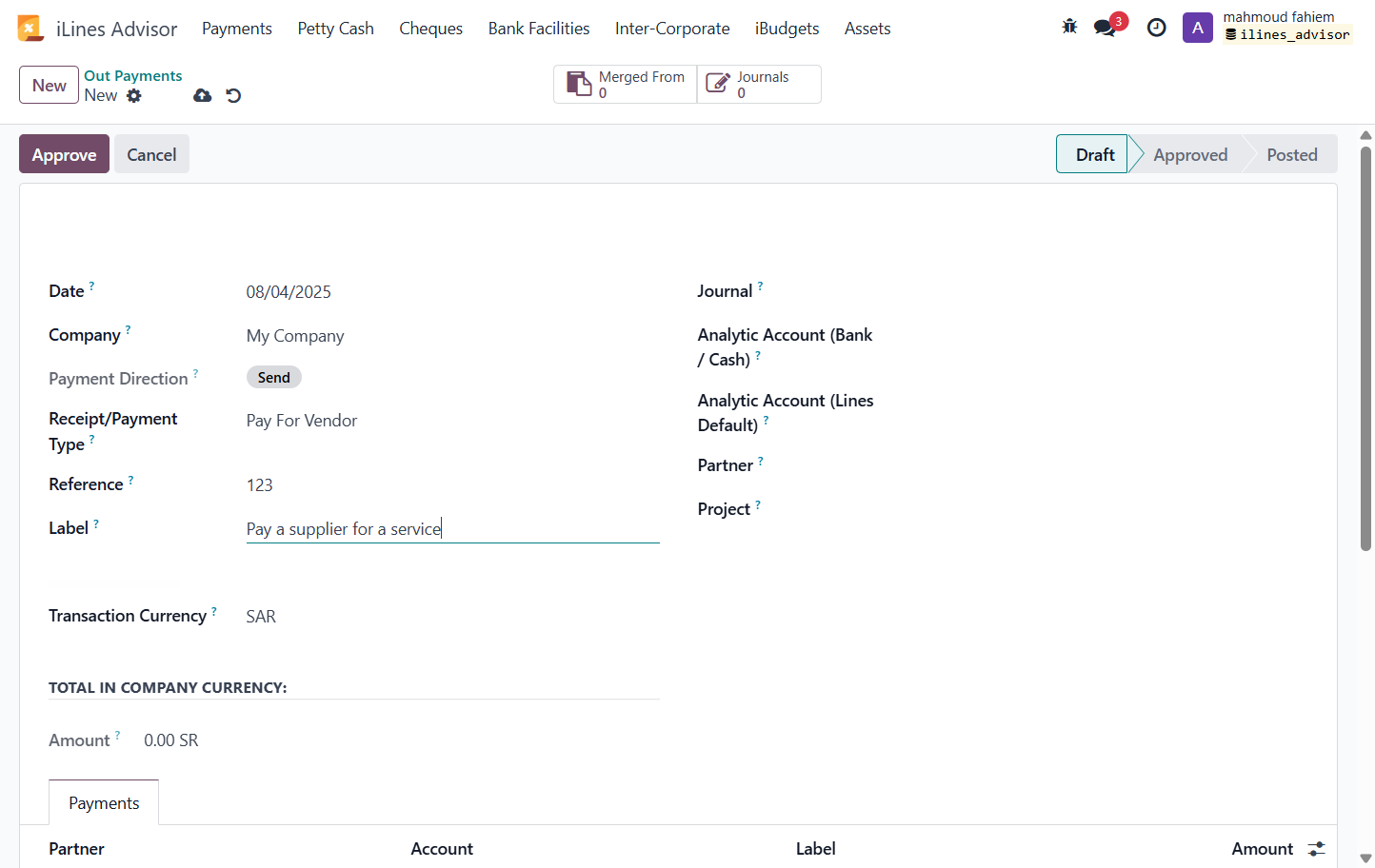The height and width of the screenshot is (868, 1375).
Task: Click the Approved status stage
Action: coord(1190,154)
